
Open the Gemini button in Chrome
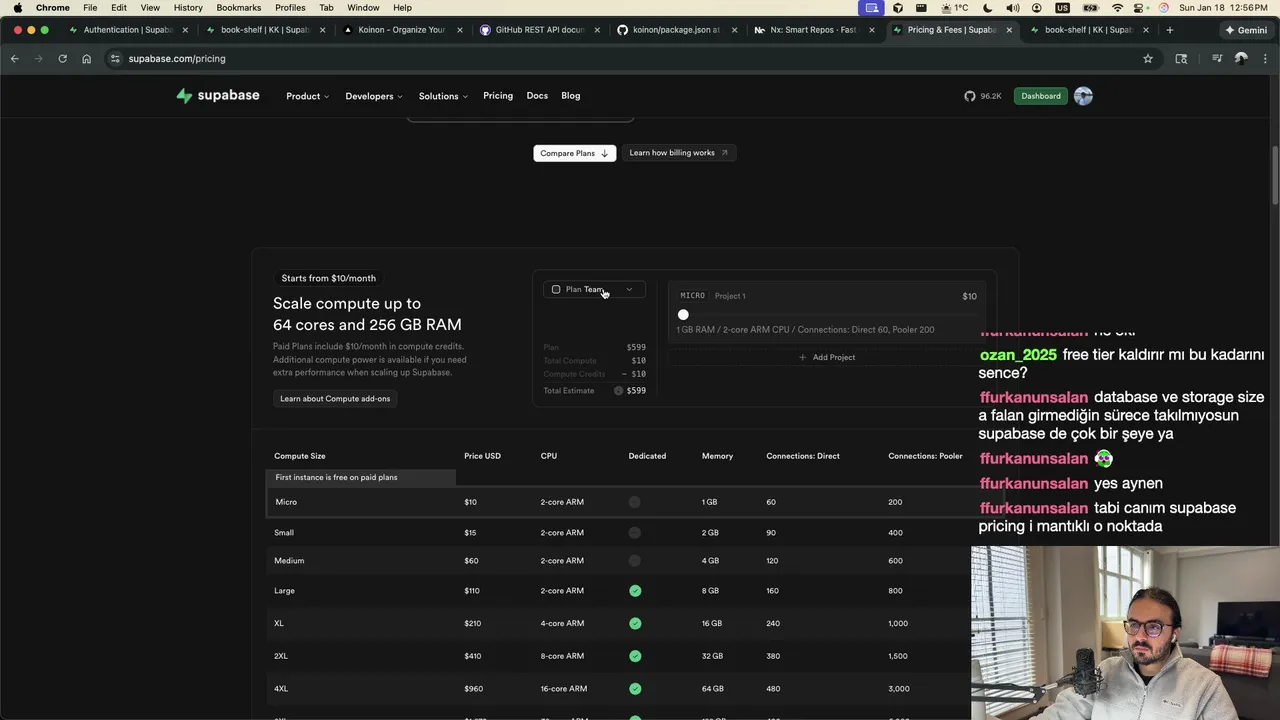pyautogui.click(x=1246, y=30)
